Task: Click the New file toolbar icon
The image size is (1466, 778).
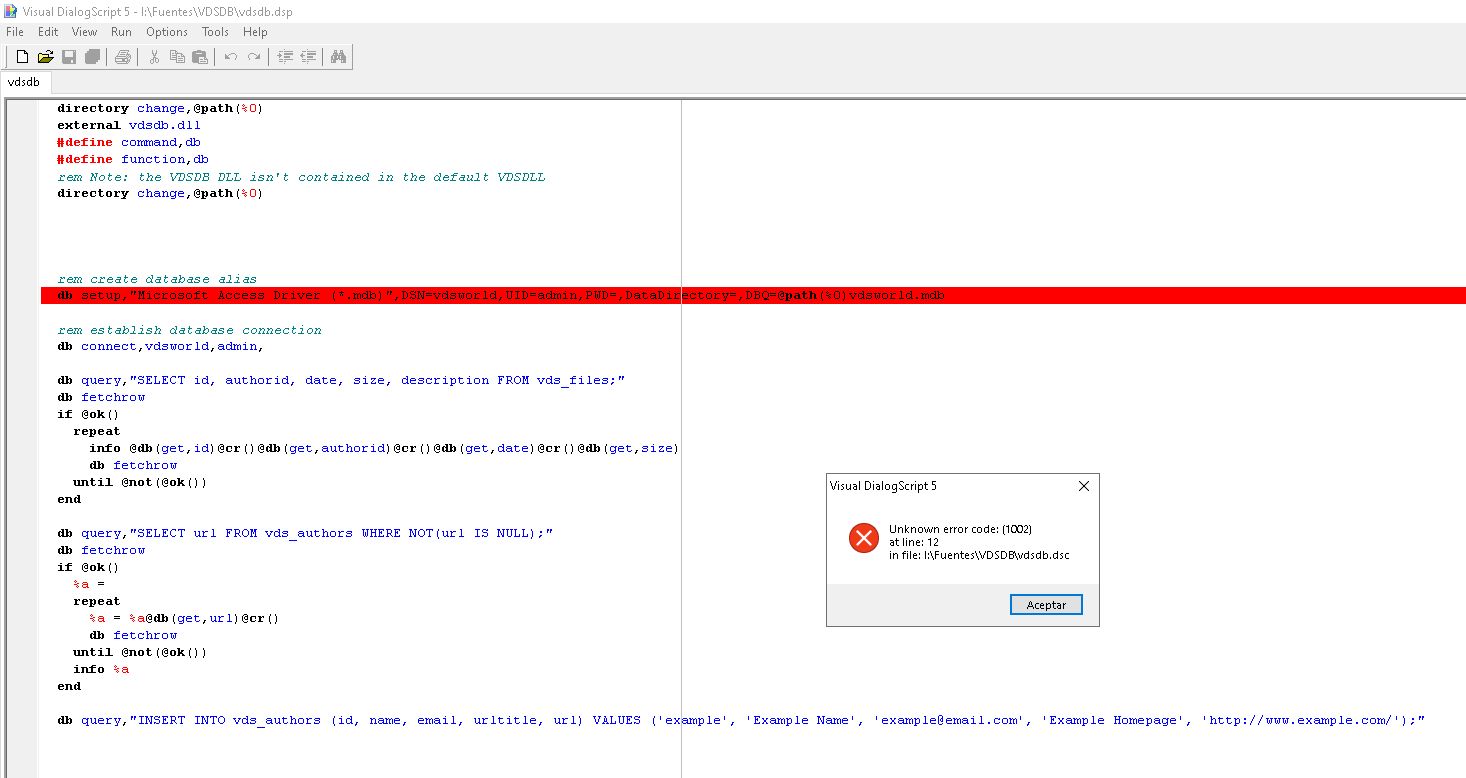Action: 22,57
